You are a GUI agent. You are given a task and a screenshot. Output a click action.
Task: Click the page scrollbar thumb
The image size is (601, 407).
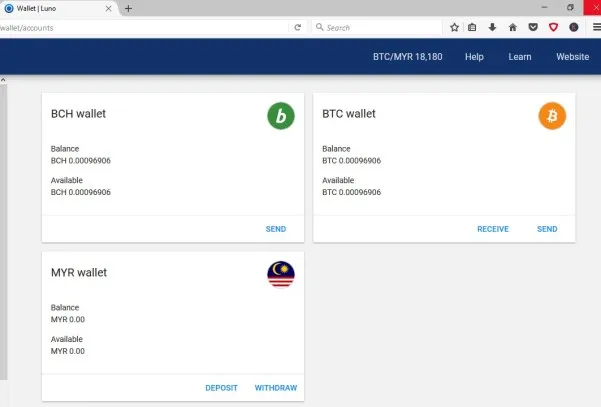[x=3, y=232]
